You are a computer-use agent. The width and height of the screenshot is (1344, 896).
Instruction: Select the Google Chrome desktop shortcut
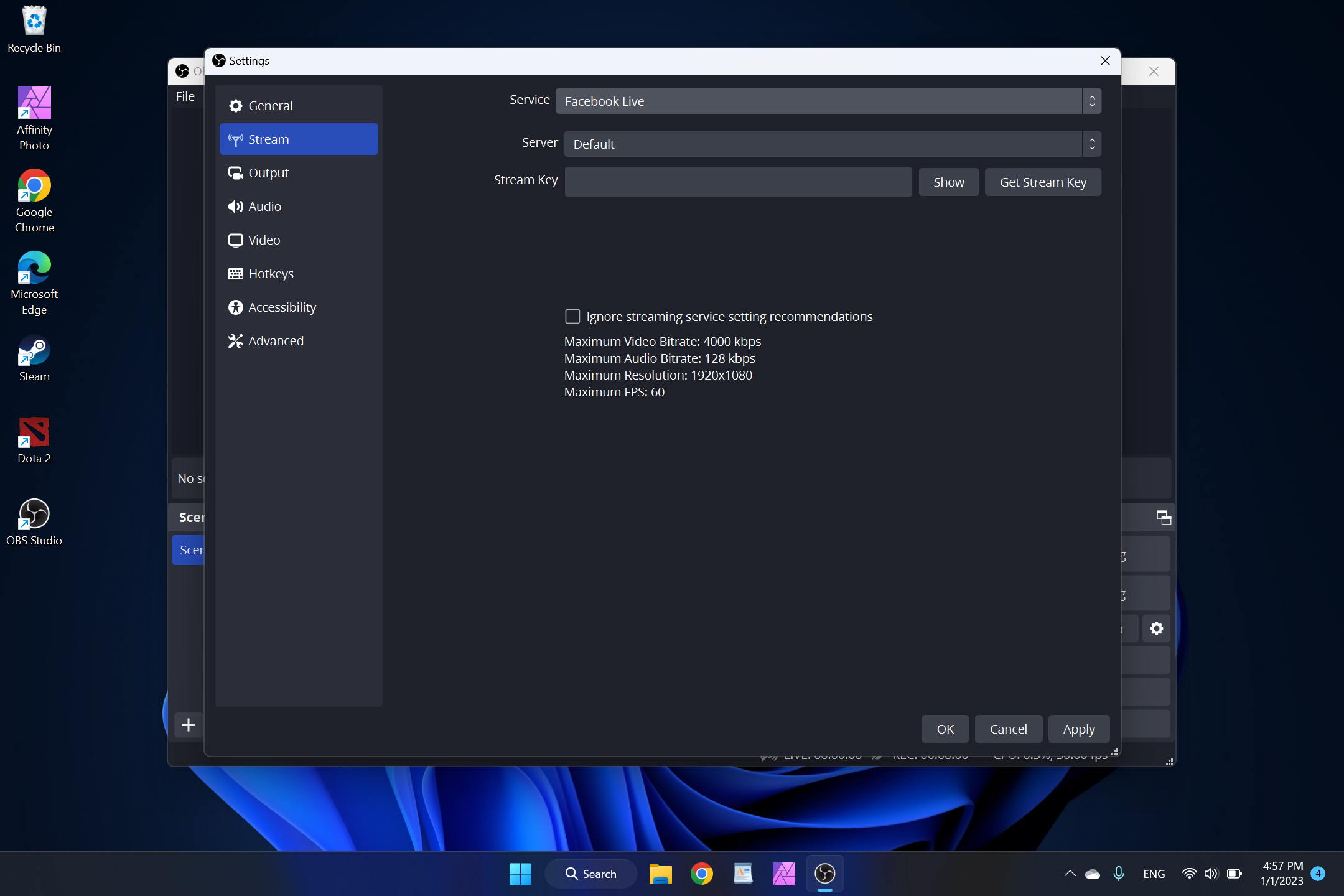pos(34,200)
